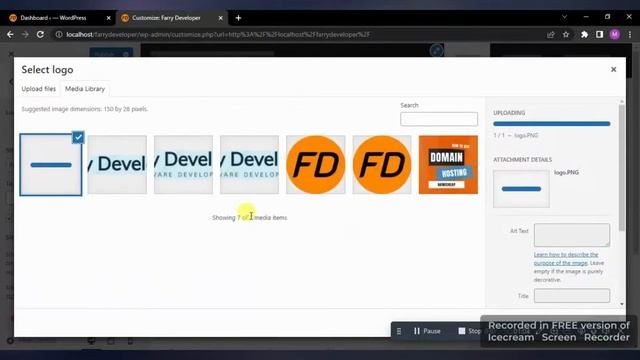The width and height of the screenshot is (640, 360).
Task: Click the recorder toolbar grip handle
Action: coord(399,331)
